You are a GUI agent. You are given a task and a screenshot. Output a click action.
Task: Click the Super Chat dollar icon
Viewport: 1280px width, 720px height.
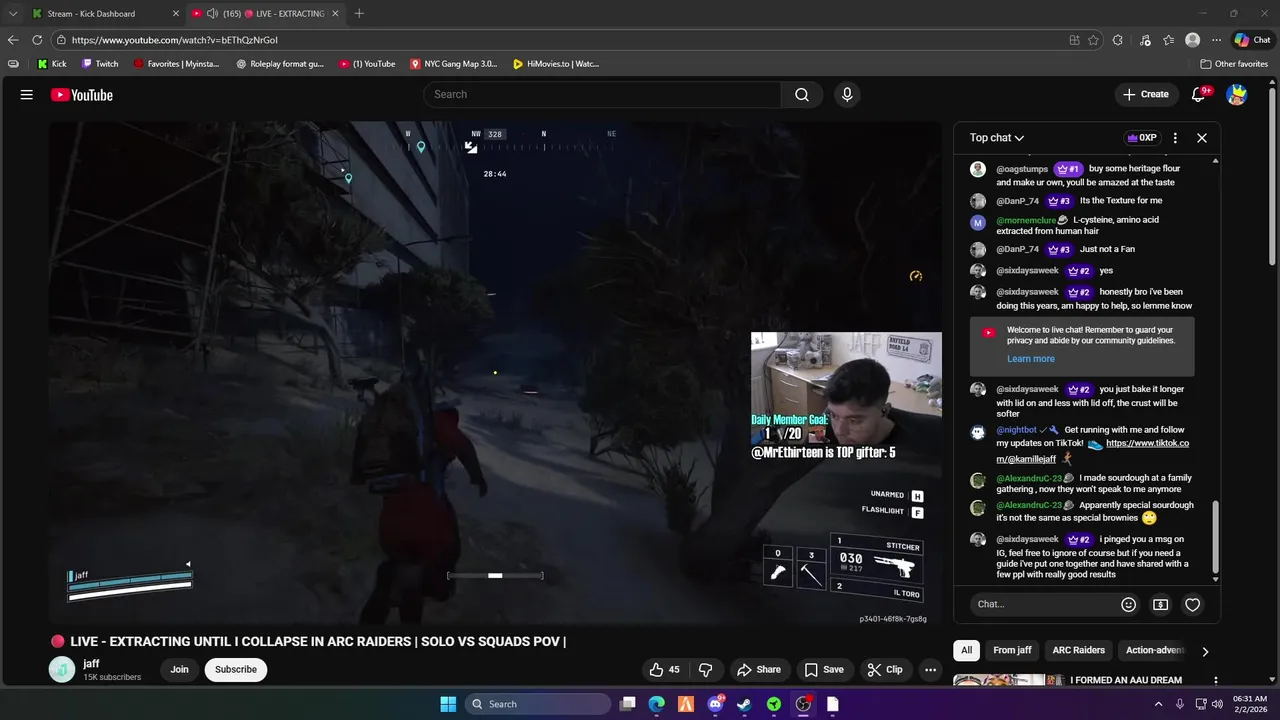click(x=1160, y=604)
